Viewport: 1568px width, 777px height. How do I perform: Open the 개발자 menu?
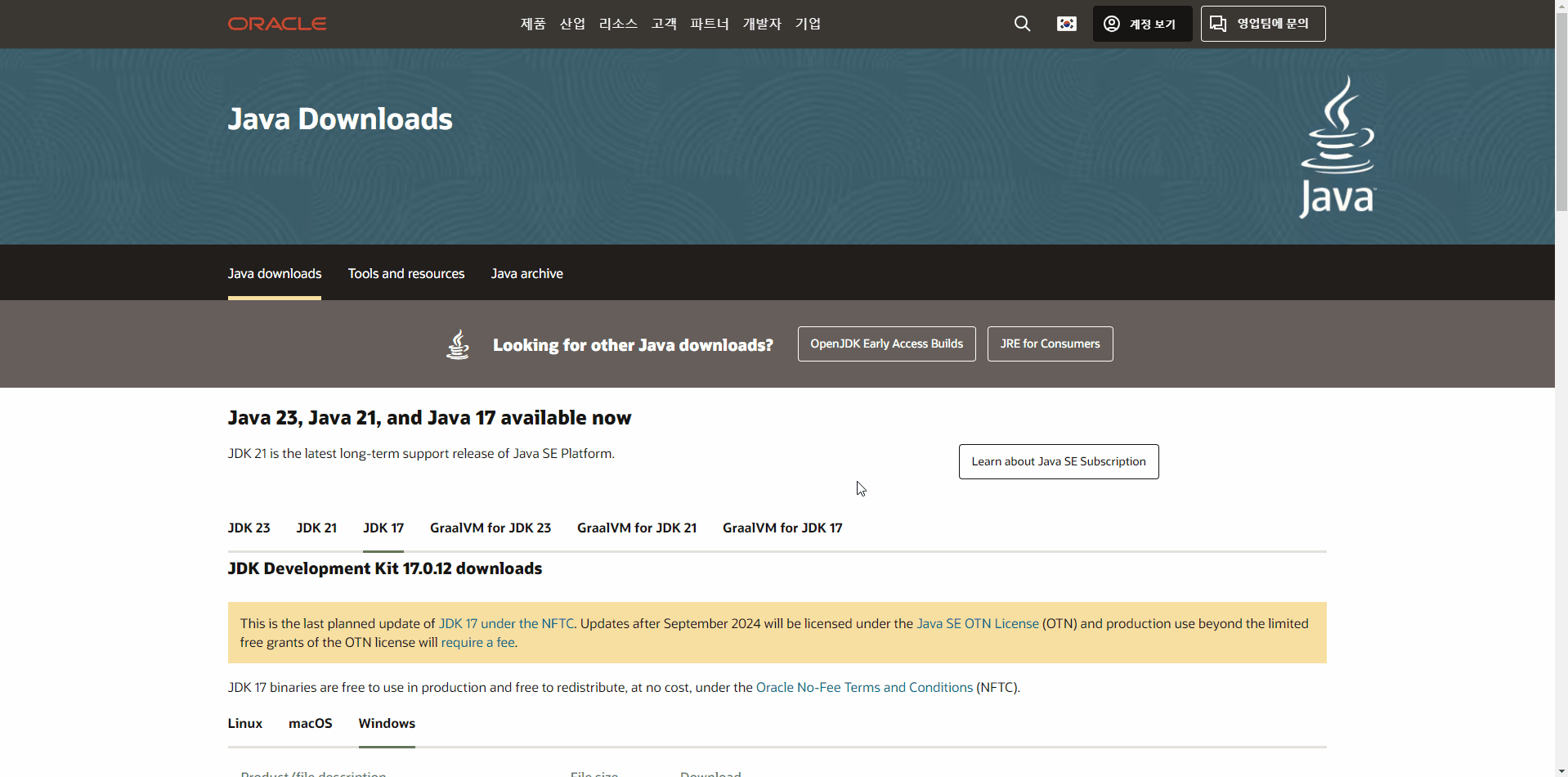pyautogui.click(x=762, y=24)
